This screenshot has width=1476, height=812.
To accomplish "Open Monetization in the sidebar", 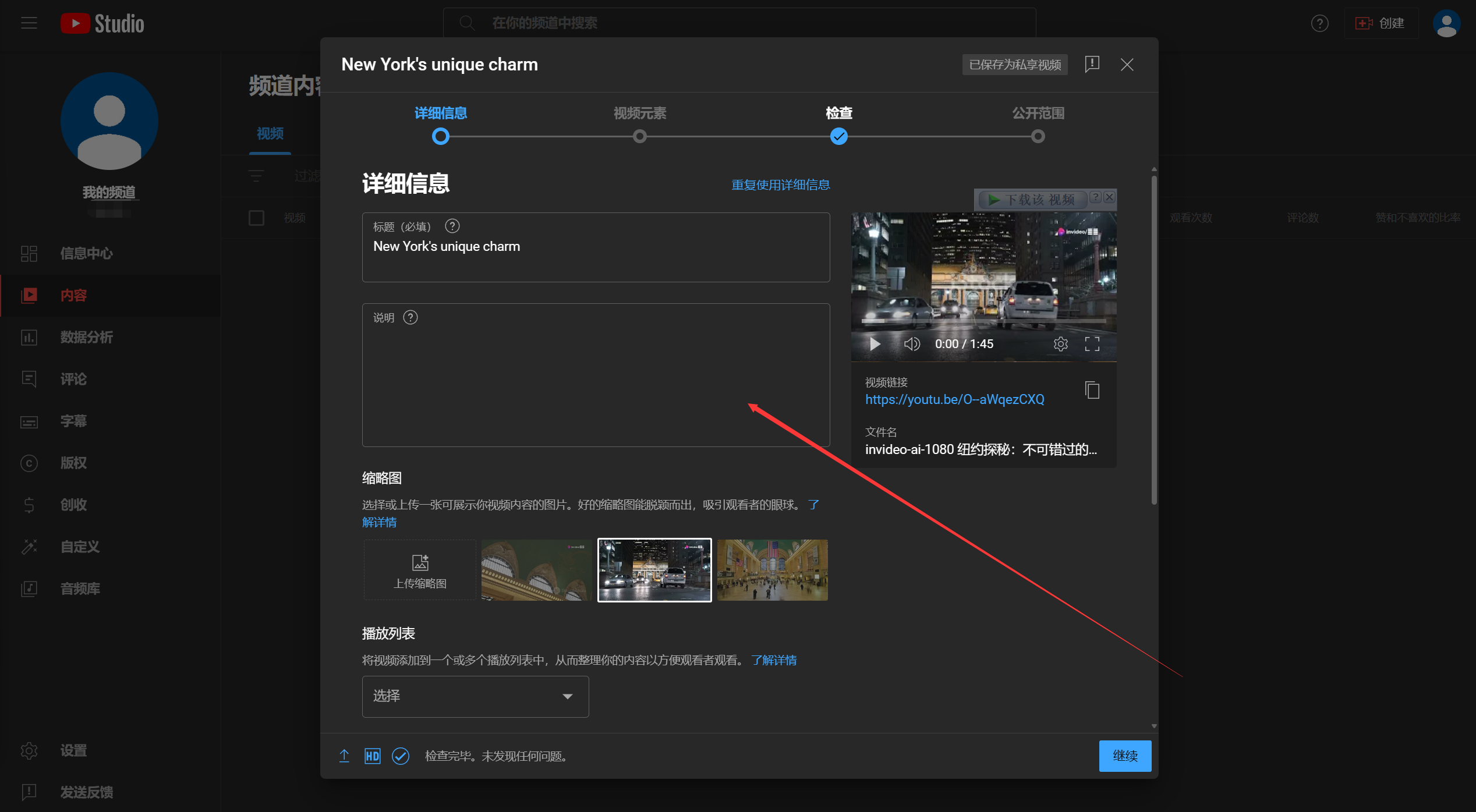I will click(110, 505).
